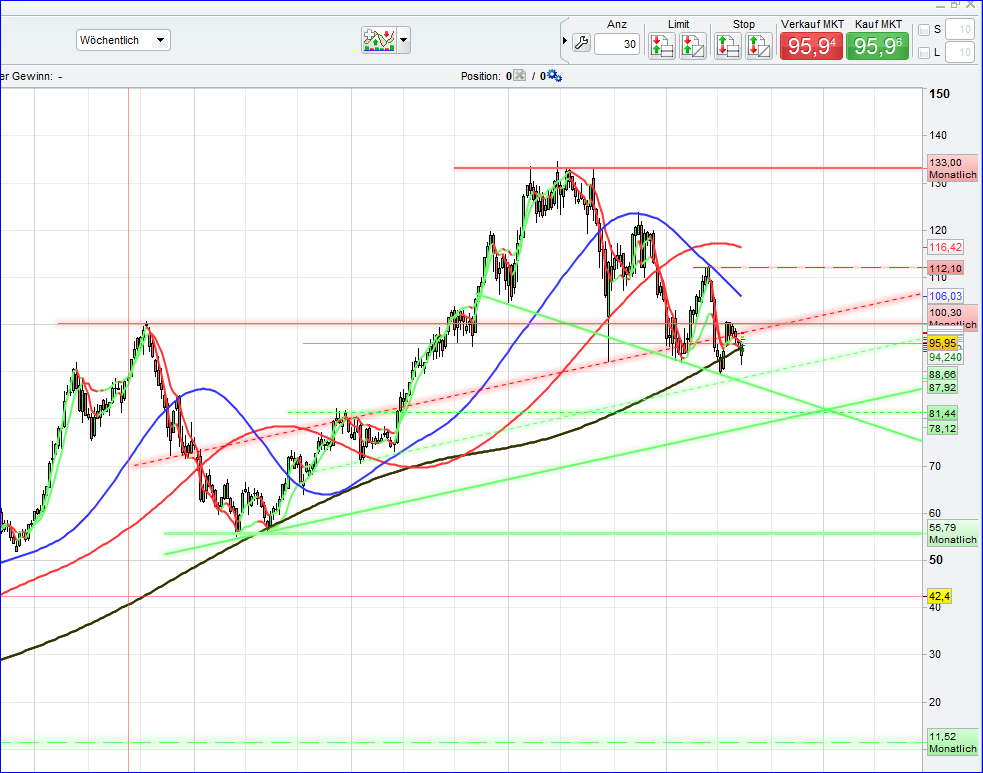Restore the chart window size
This screenshot has height=773, width=983.
point(956,4)
